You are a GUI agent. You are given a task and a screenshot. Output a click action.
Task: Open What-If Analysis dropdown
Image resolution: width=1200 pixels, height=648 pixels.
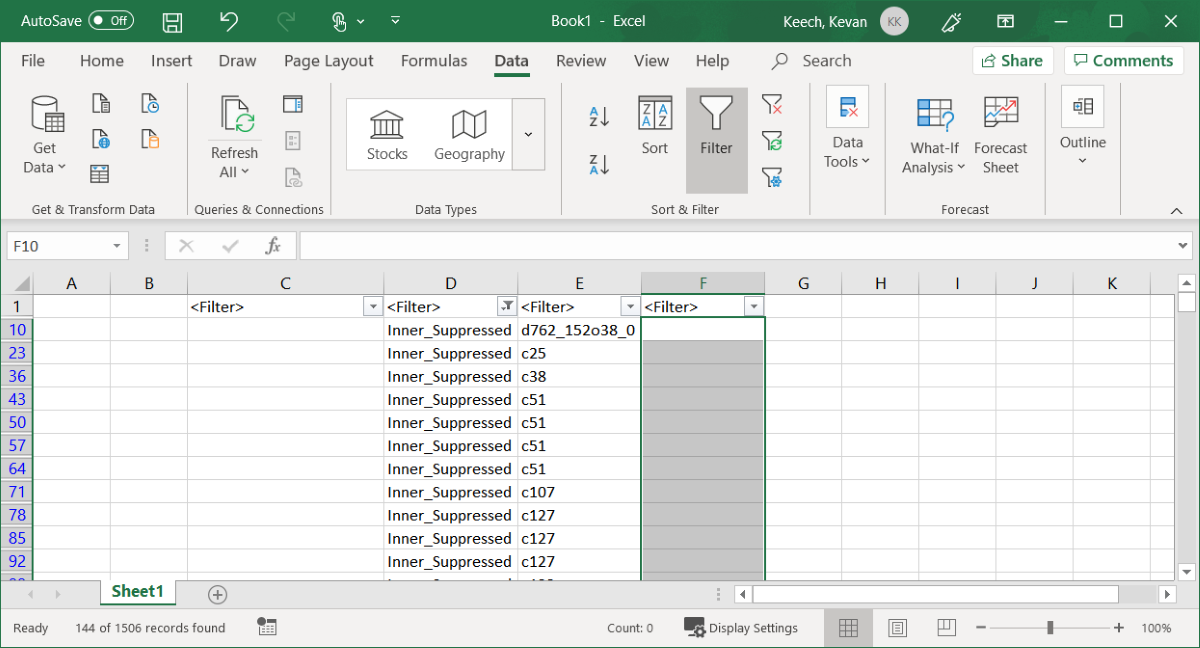tap(934, 135)
